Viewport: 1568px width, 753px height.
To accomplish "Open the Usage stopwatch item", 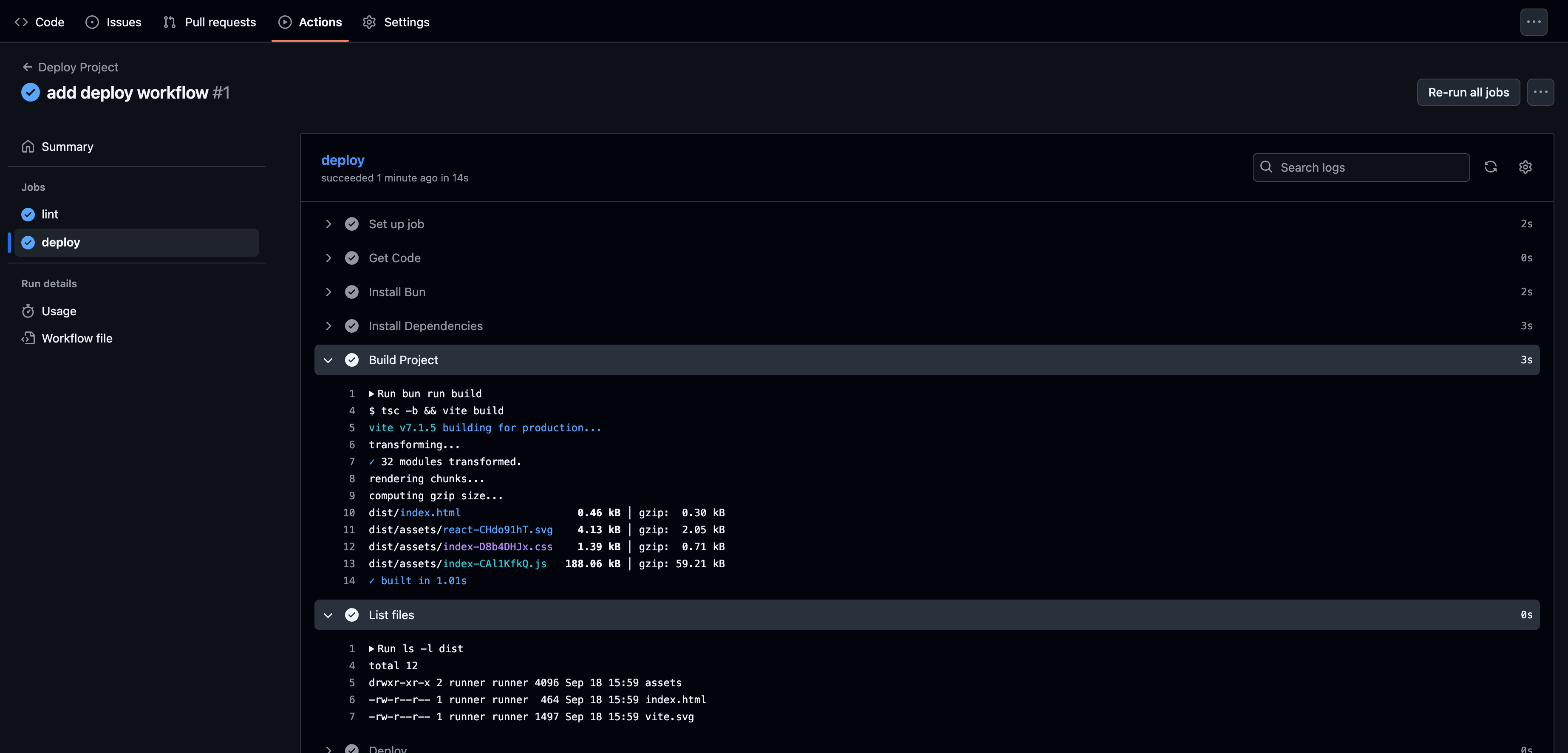I will click(59, 311).
